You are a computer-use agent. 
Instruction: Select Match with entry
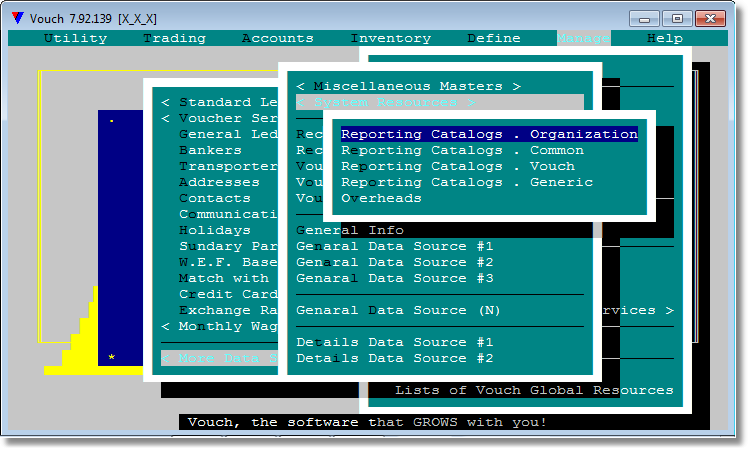click(x=224, y=278)
